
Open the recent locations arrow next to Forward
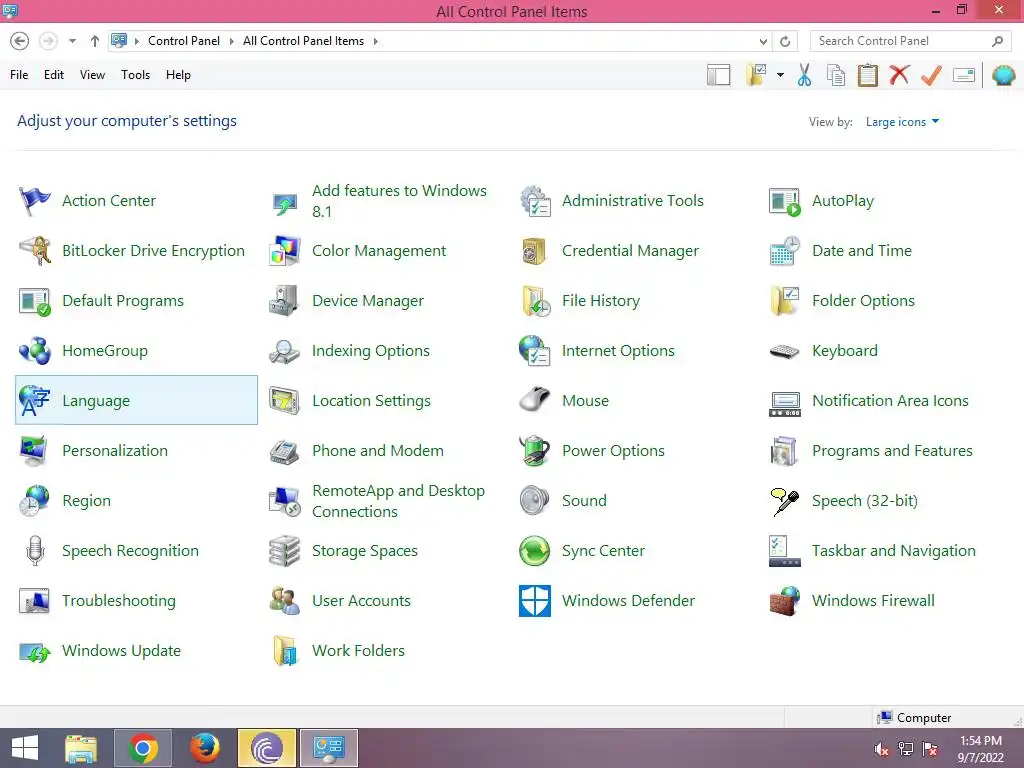(x=72, y=41)
